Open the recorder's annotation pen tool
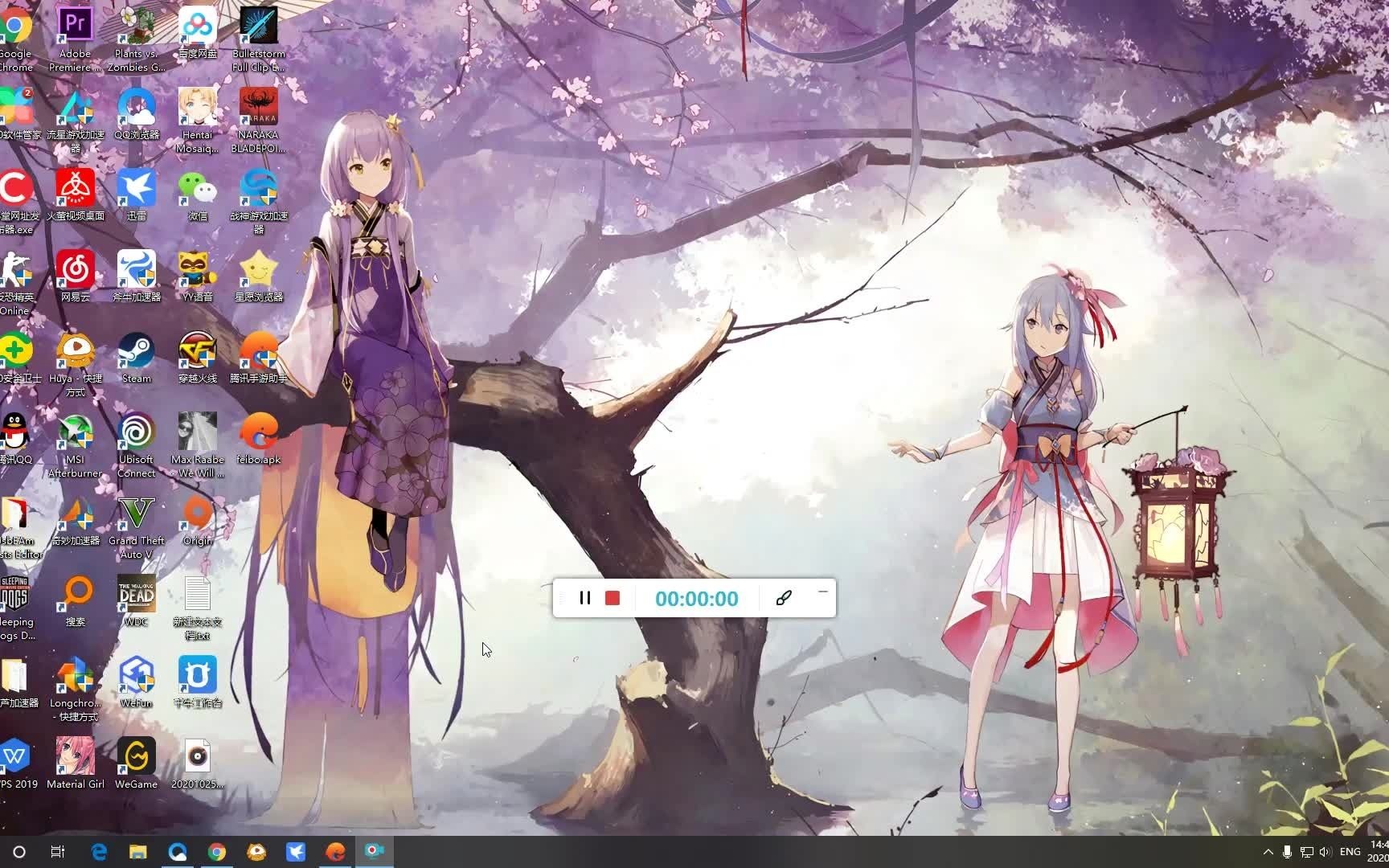The width and height of the screenshot is (1389, 868). tap(784, 598)
